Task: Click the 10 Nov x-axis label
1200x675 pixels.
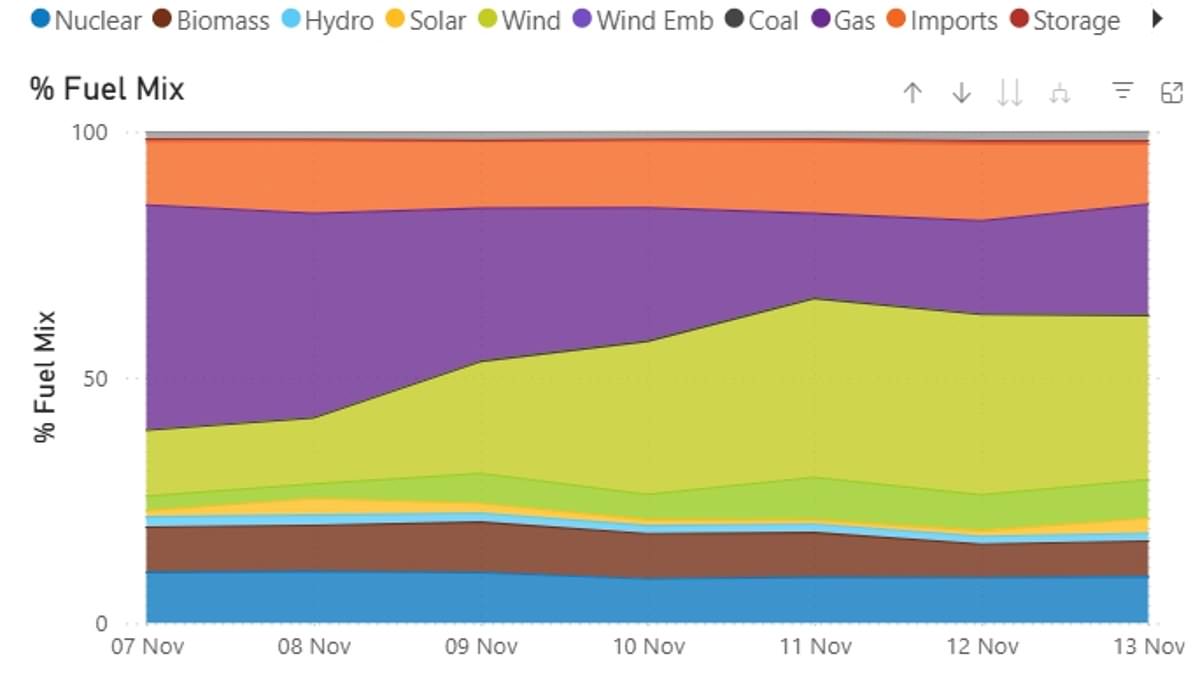Action: (x=648, y=646)
